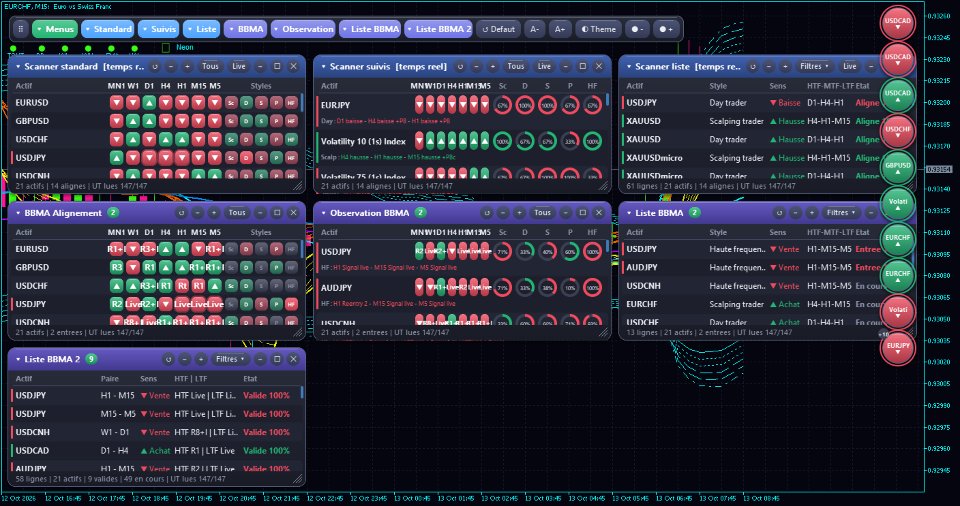
Task: Click the plus icon in Scanner suivis header
Action: [x=493, y=66]
